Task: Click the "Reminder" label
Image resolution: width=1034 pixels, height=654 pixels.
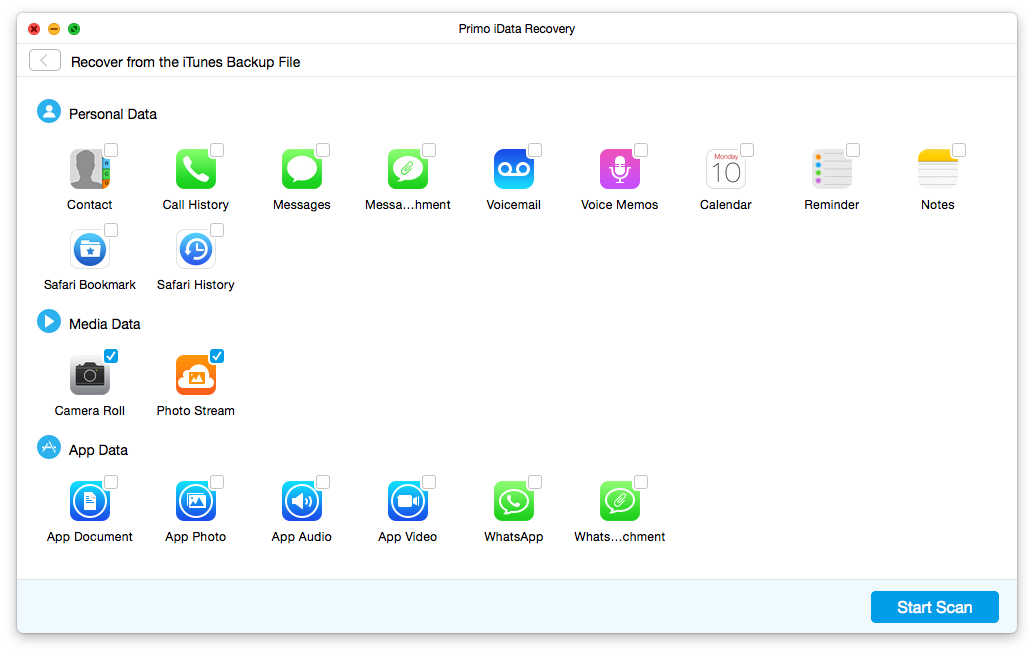Action: tap(832, 205)
